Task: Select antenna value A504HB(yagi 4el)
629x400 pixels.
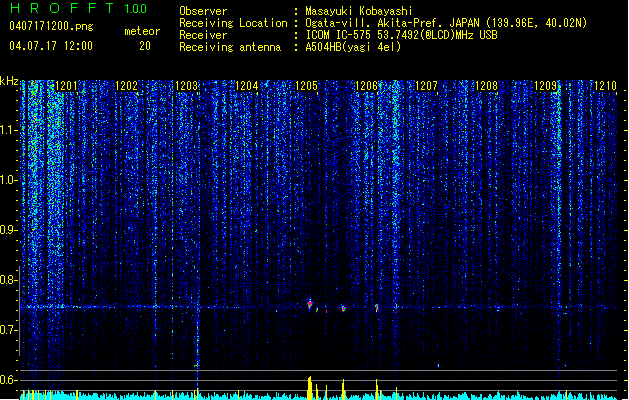Action: pos(353,47)
